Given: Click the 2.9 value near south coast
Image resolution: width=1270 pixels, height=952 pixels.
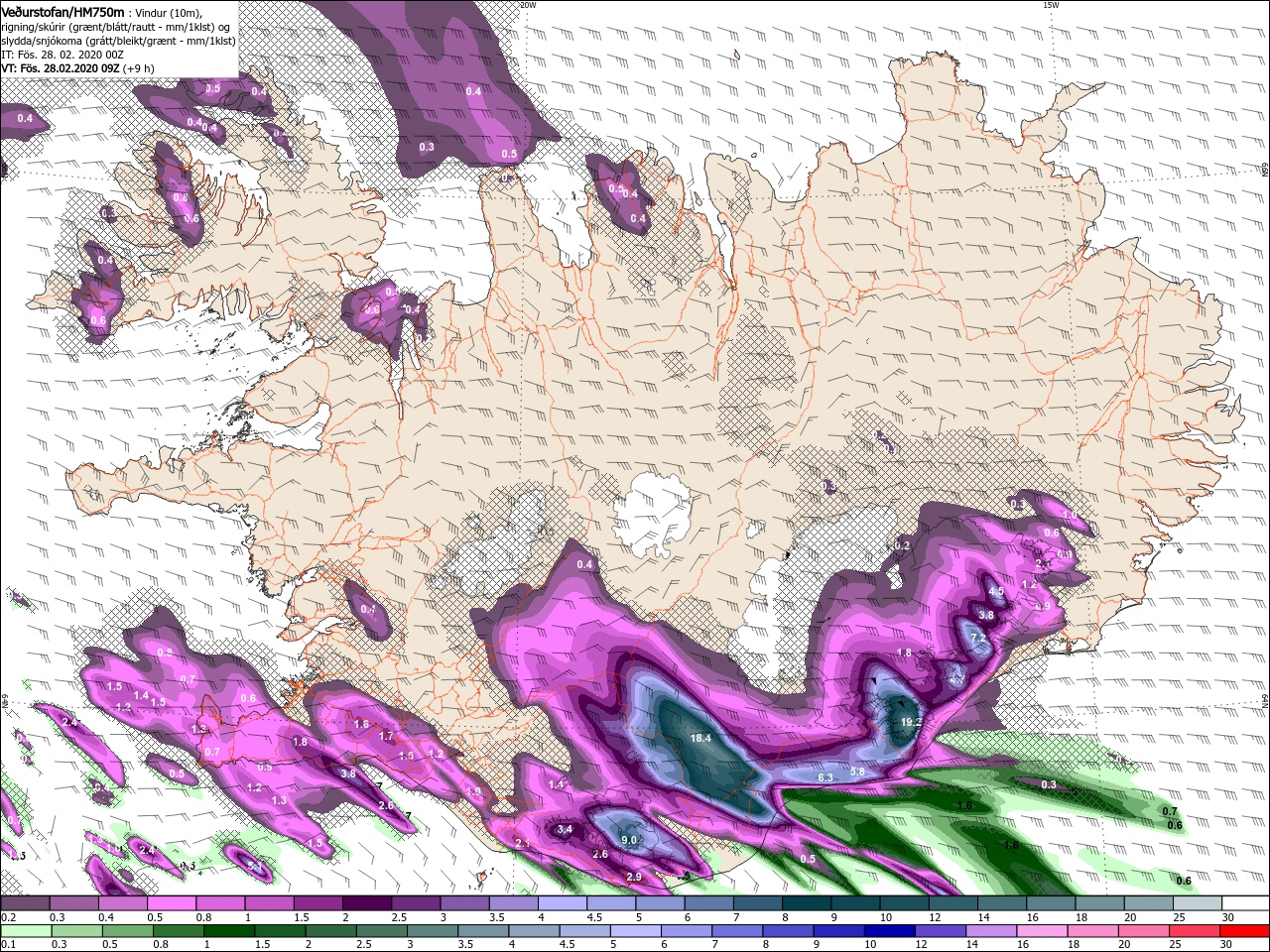Looking at the screenshot, I should (634, 877).
